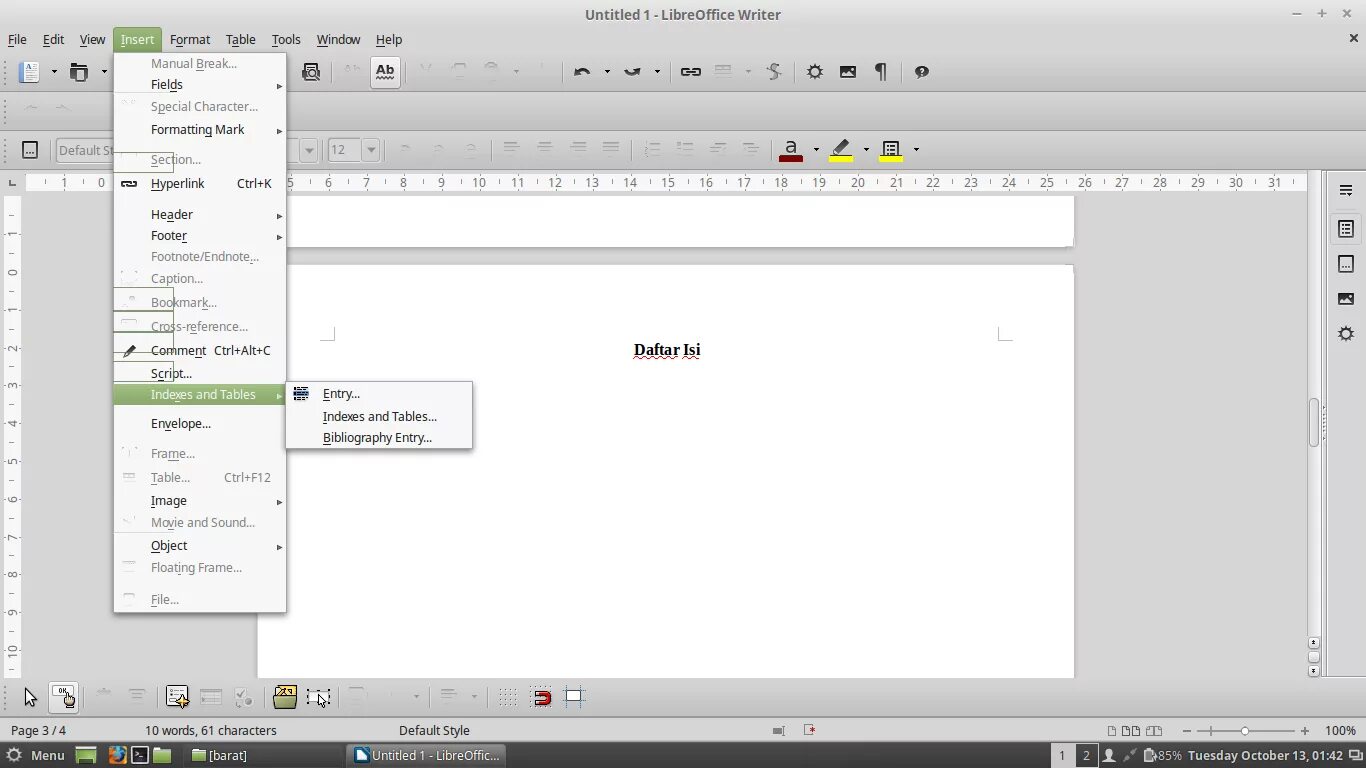Click the Redo arrow icon
The image size is (1366, 768).
click(x=632, y=72)
